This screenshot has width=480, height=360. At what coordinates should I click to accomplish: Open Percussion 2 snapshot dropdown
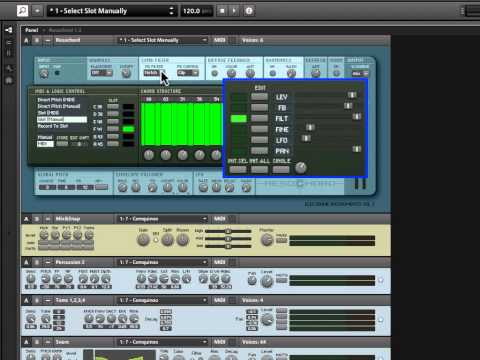point(163,262)
